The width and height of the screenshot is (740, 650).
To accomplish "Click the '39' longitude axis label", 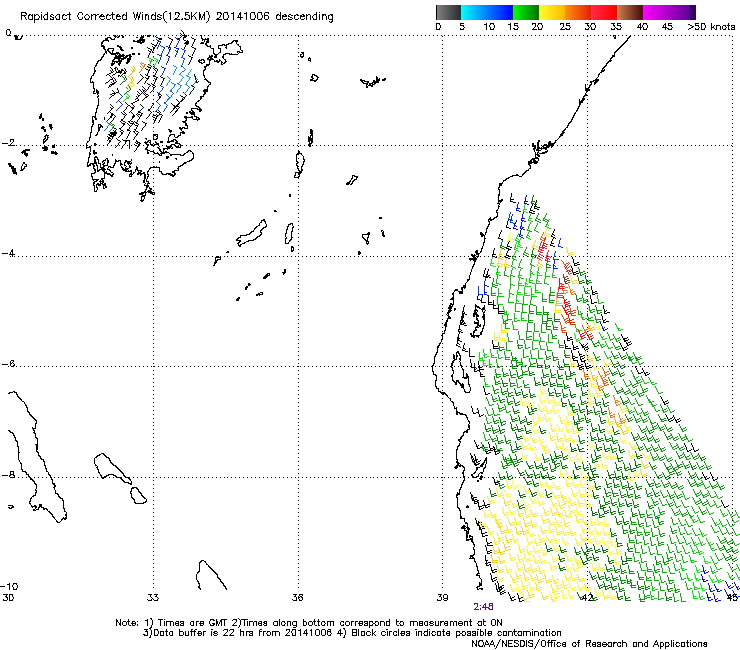I will coord(442,598).
